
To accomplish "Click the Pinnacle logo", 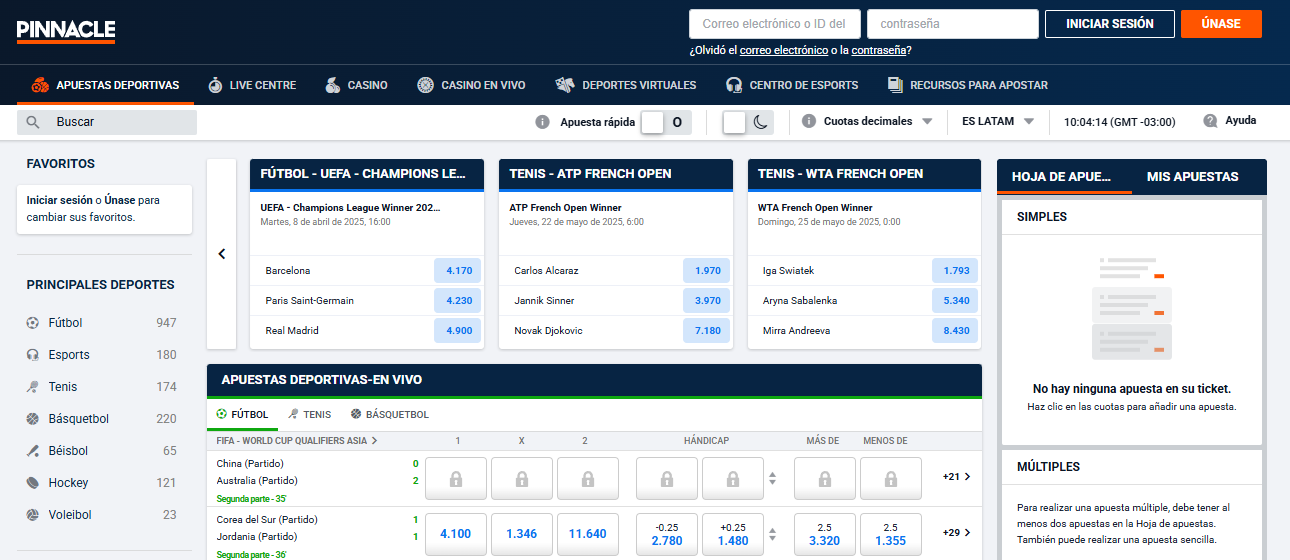I will pyautogui.click(x=66, y=30).
